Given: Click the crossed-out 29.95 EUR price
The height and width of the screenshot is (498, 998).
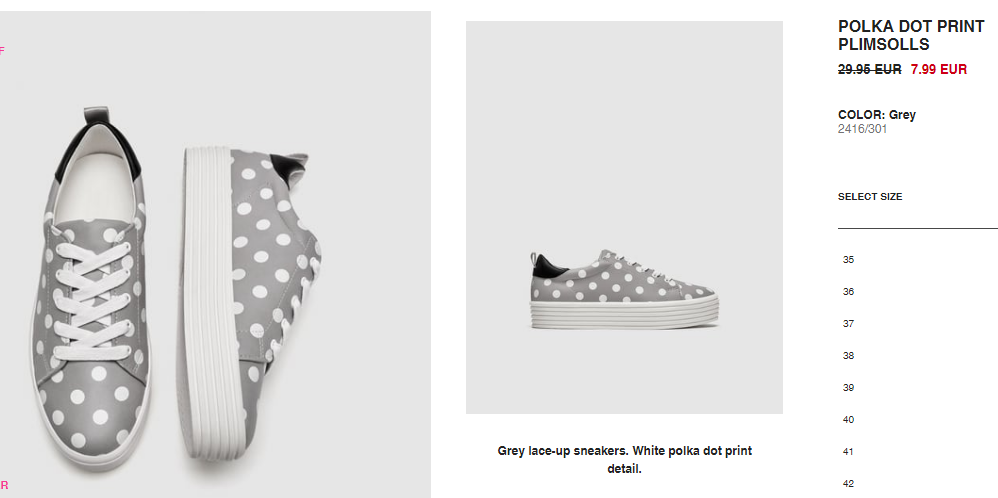Looking at the screenshot, I should pos(869,69).
